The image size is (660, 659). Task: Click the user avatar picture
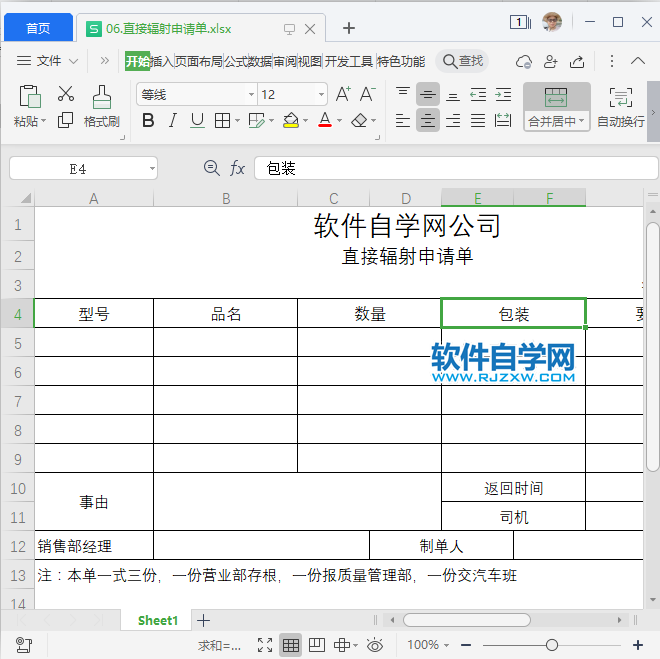552,22
